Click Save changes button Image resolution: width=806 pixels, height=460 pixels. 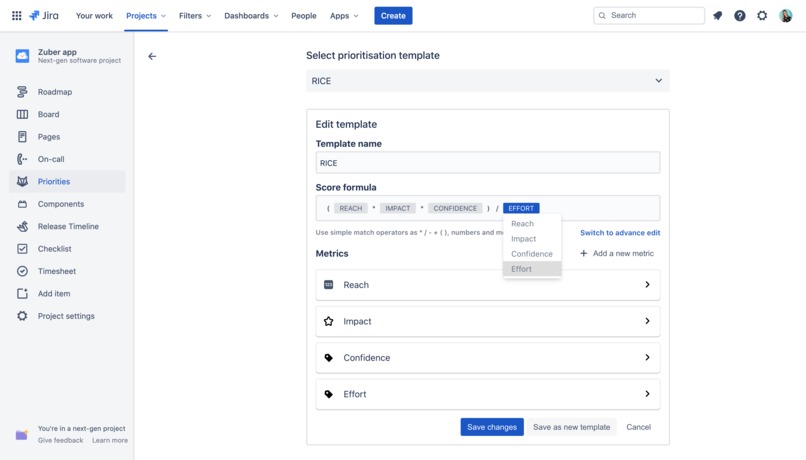(x=492, y=427)
